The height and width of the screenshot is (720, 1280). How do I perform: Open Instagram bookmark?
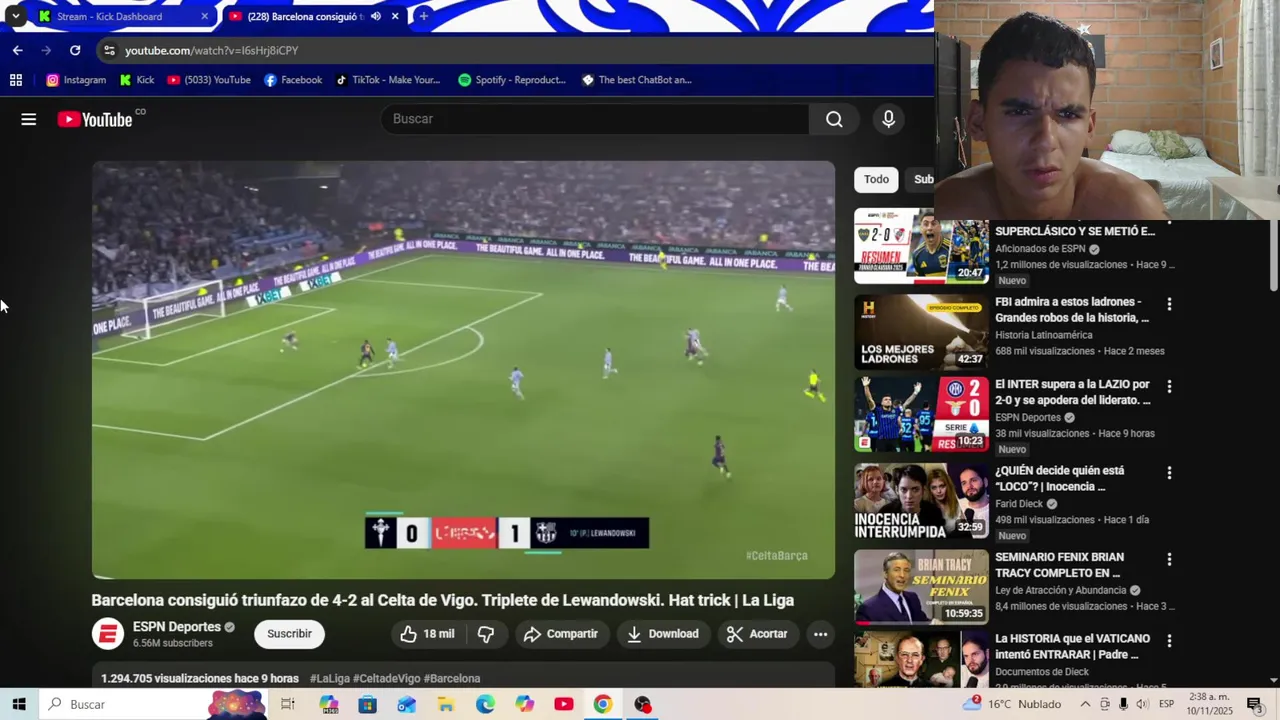(x=76, y=80)
